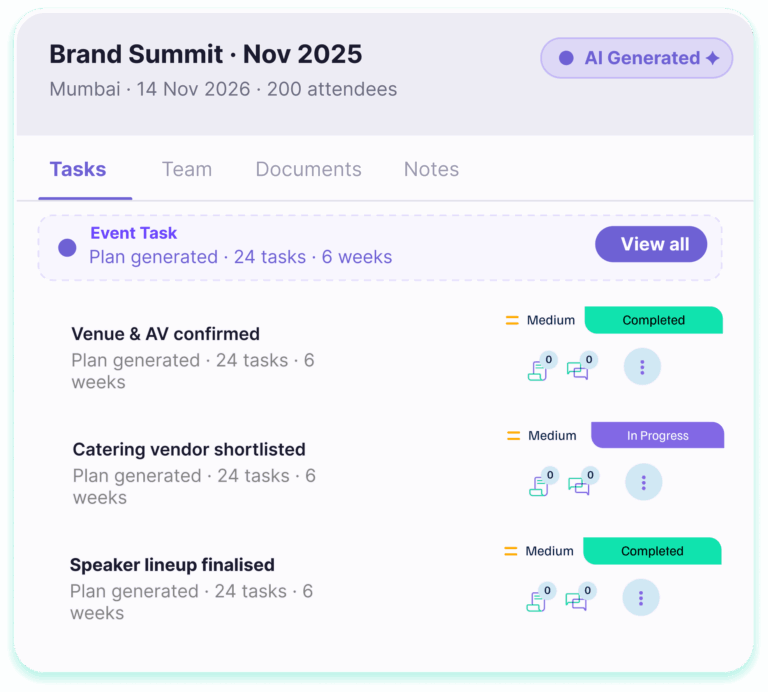Open three-dot menu for Venue & AV confirmed
Image resolution: width=768 pixels, height=692 pixels.
point(642,368)
